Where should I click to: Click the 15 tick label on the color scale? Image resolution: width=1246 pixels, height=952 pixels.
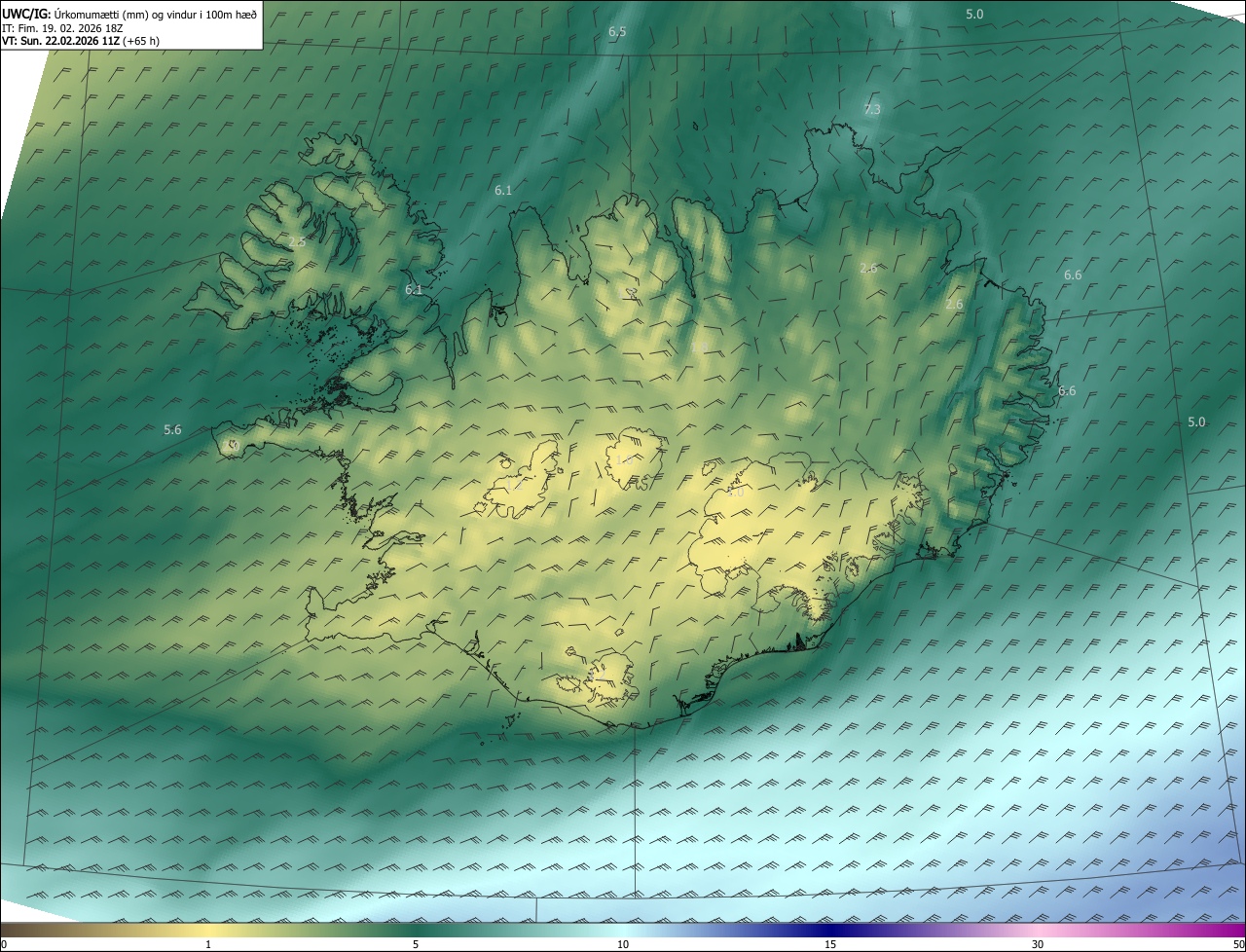830,944
